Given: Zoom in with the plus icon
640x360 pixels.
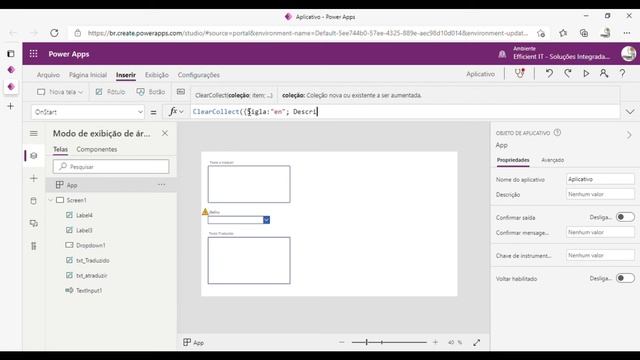Looking at the screenshot, I should pos(435,342).
